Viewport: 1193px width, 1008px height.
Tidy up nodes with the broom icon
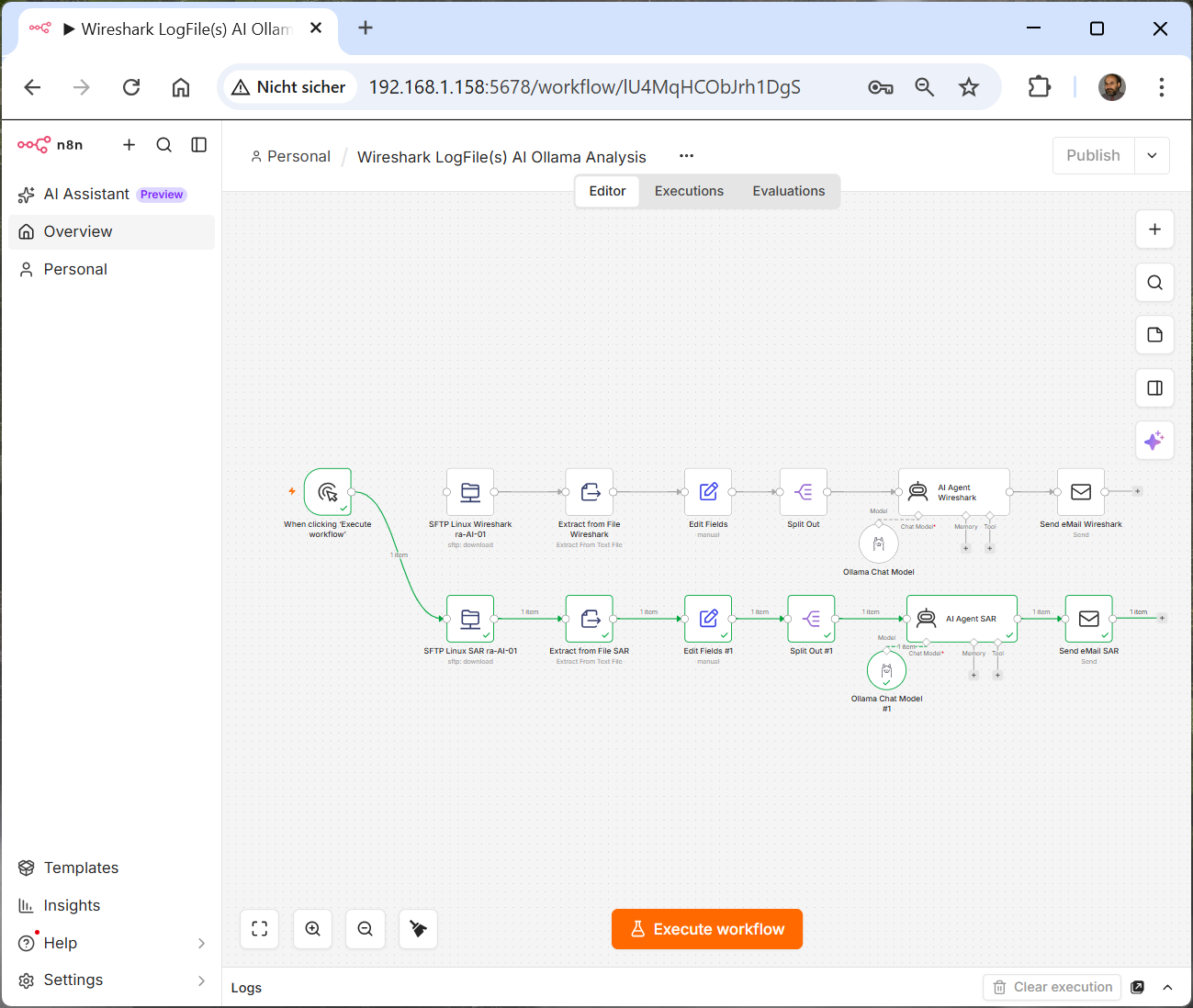tap(418, 929)
